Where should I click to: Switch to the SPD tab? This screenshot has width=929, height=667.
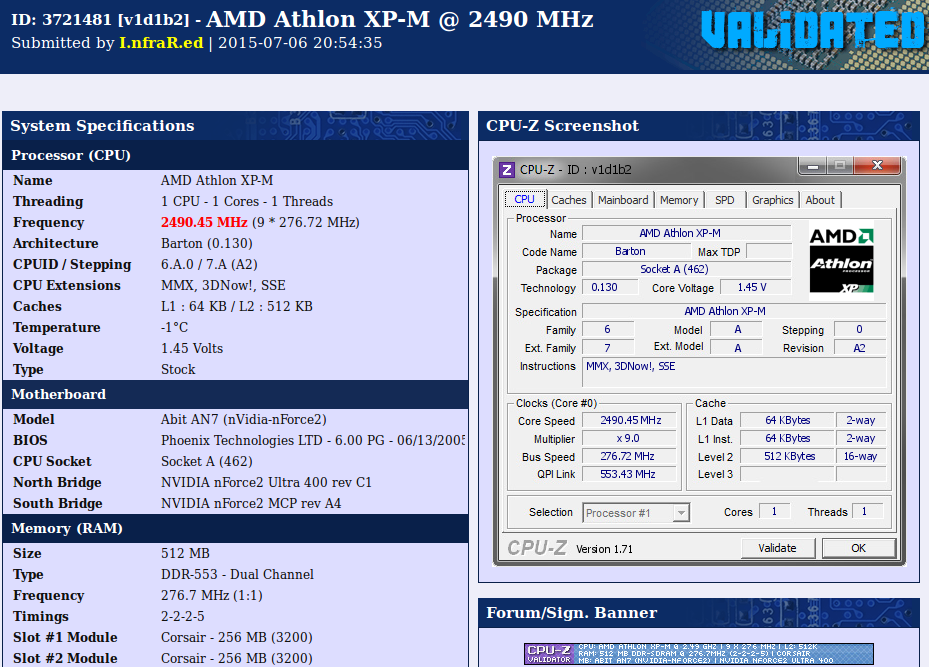725,200
